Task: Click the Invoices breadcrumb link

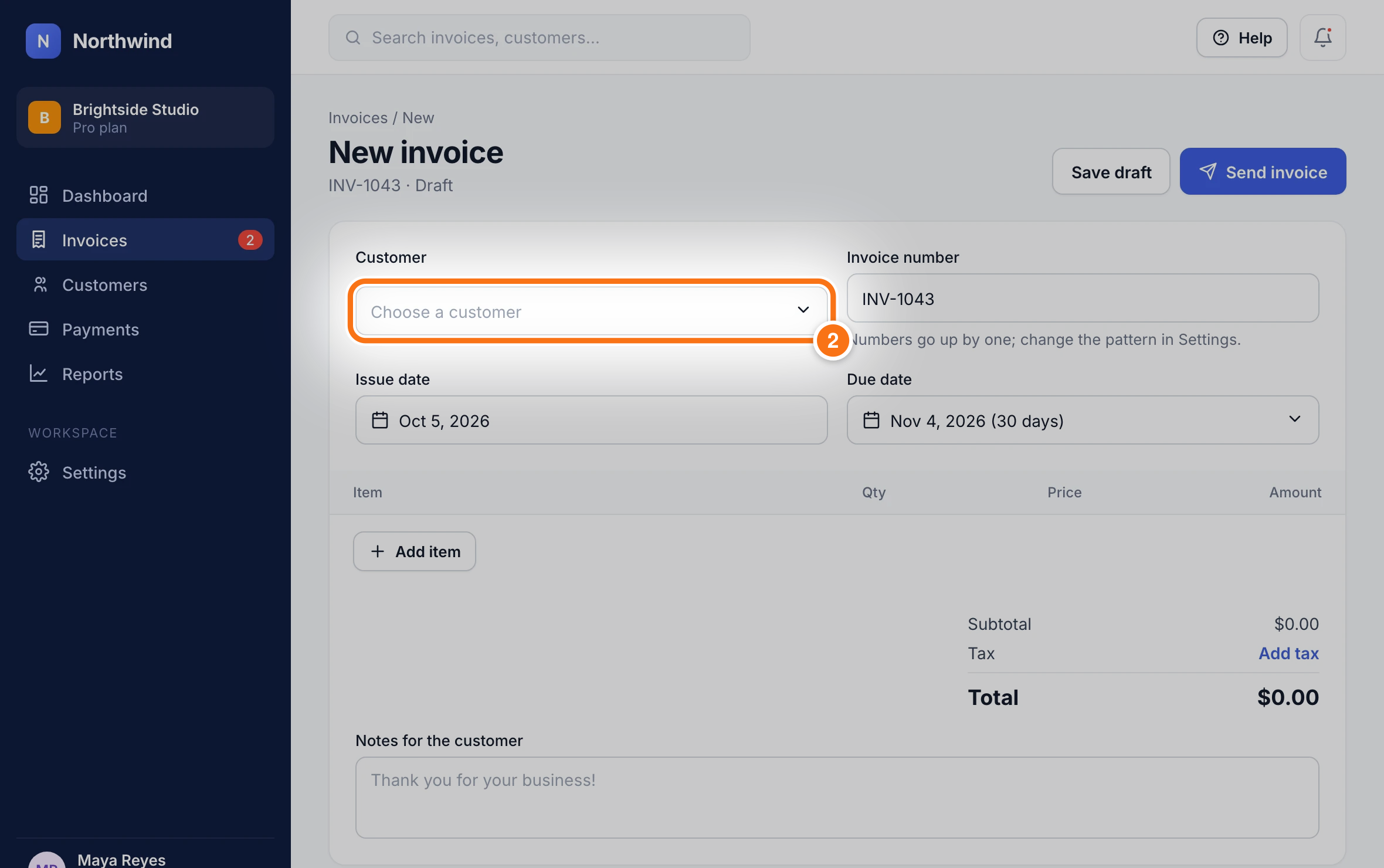Action: (358, 117)
